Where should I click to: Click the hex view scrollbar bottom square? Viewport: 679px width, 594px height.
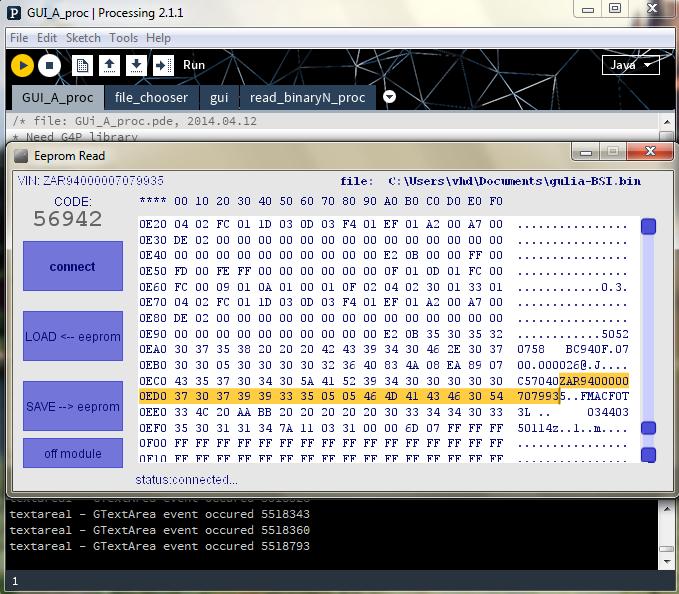pos(648,455)
